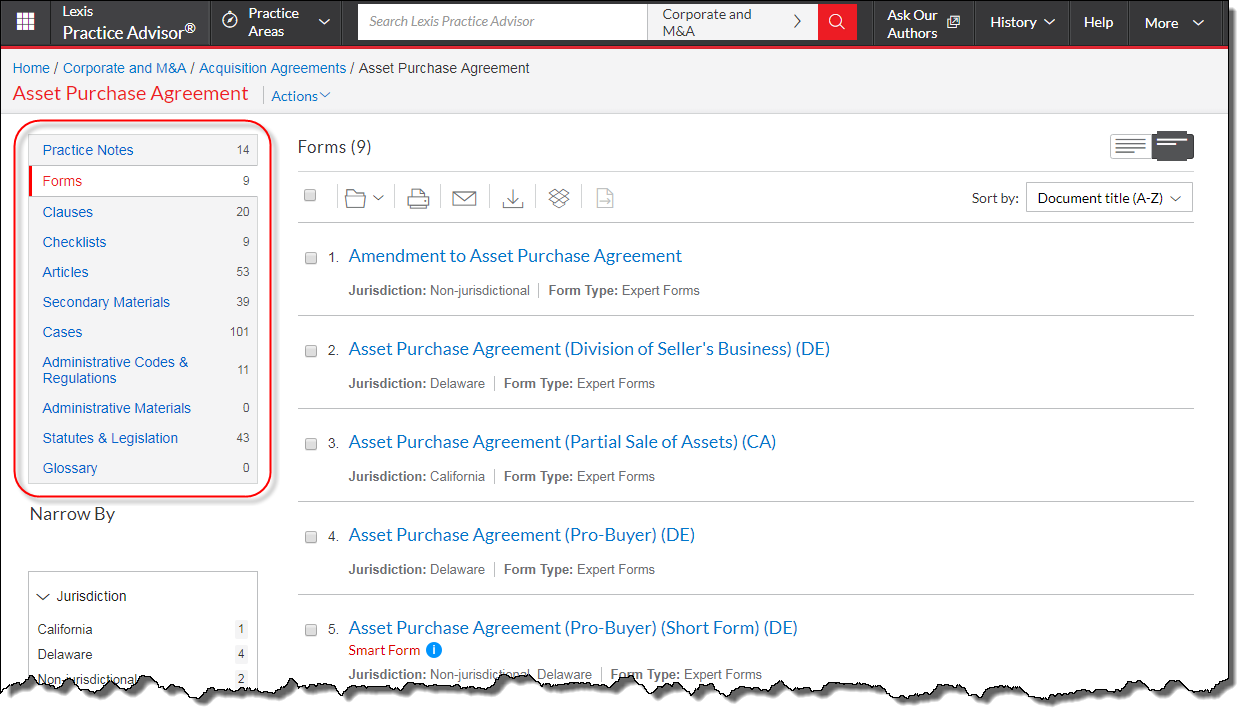
Task: Click the download icon in toolbar
Action: point(513,198)
